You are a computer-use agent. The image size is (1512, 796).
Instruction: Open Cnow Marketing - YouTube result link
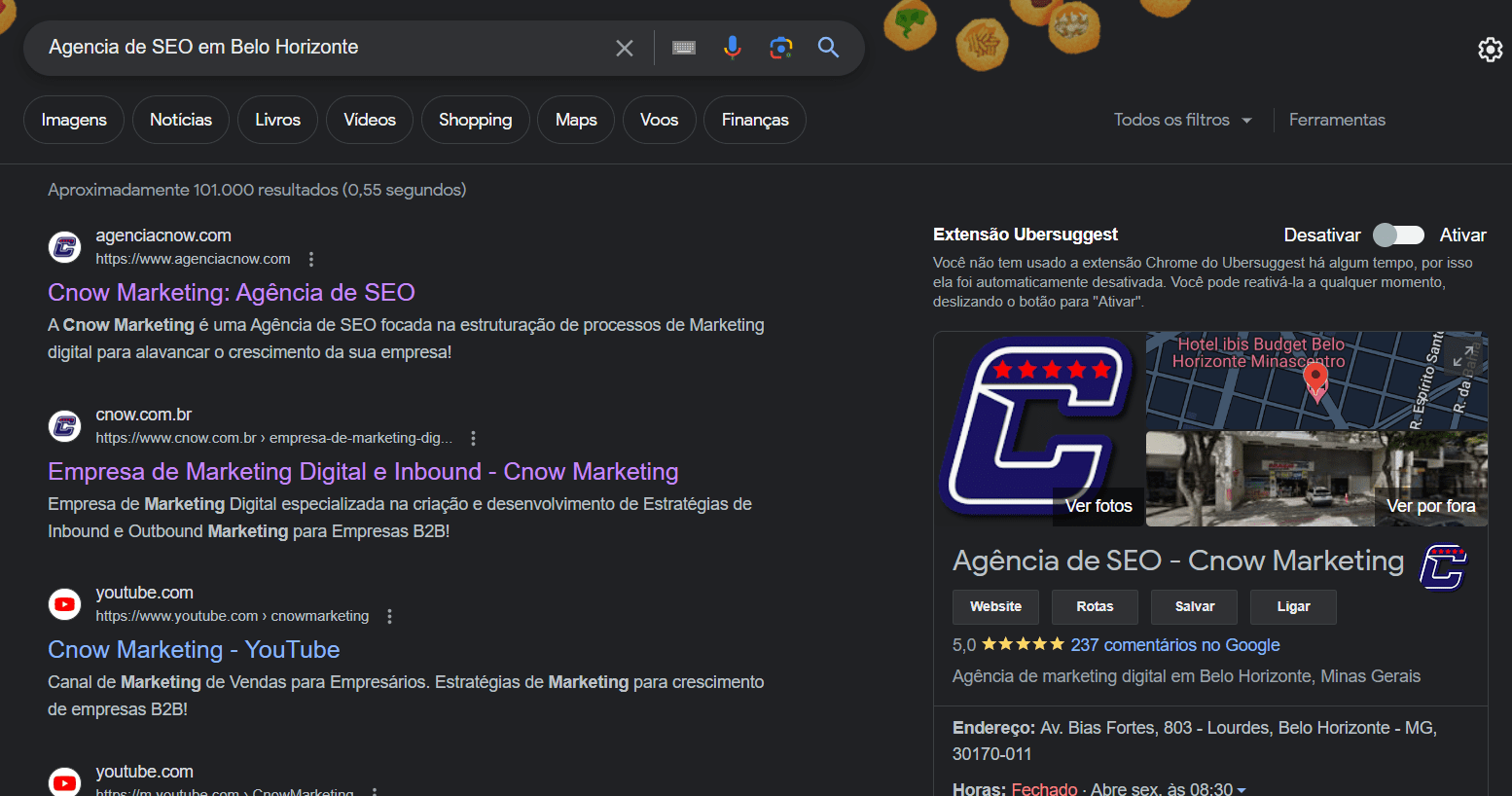coord(194,649)
